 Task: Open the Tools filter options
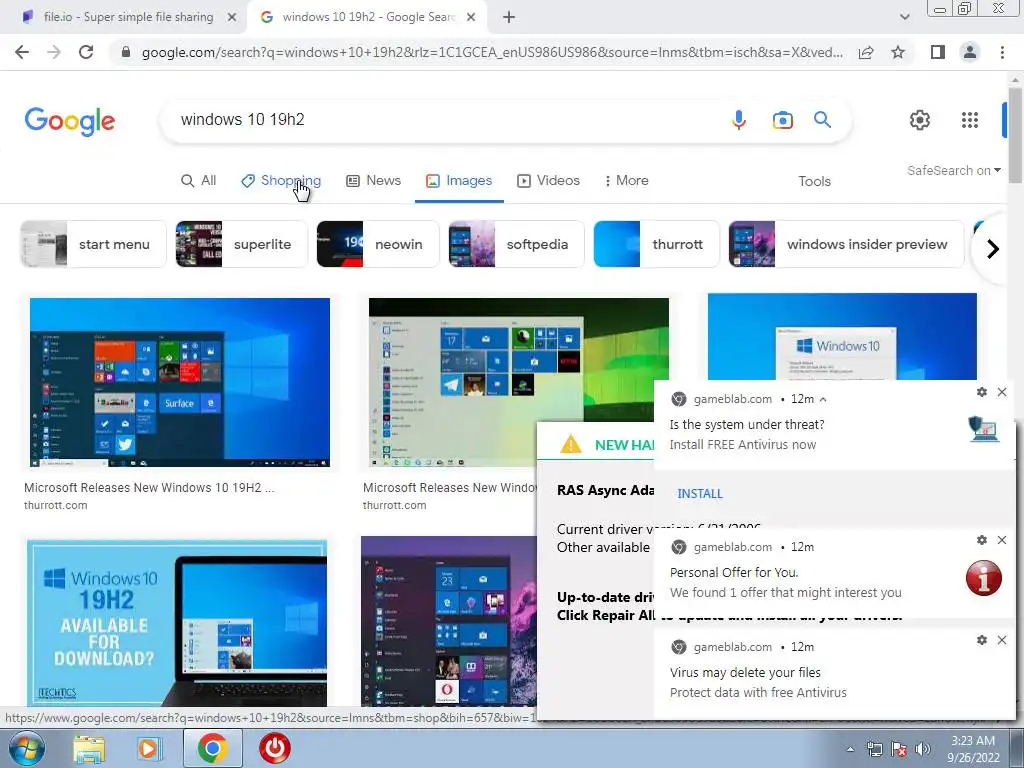tap(814, 182)
